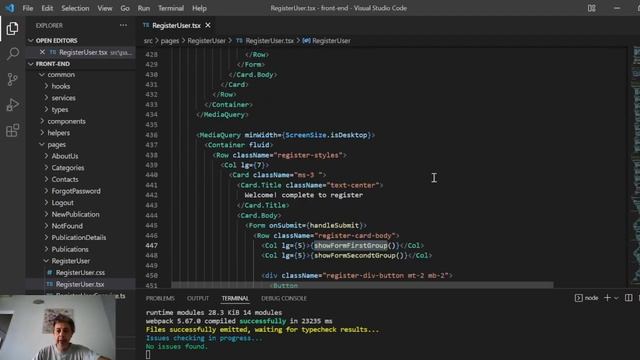640x360 pixels.
Task: Open the Edit menu
Action: tap(47, 8)
